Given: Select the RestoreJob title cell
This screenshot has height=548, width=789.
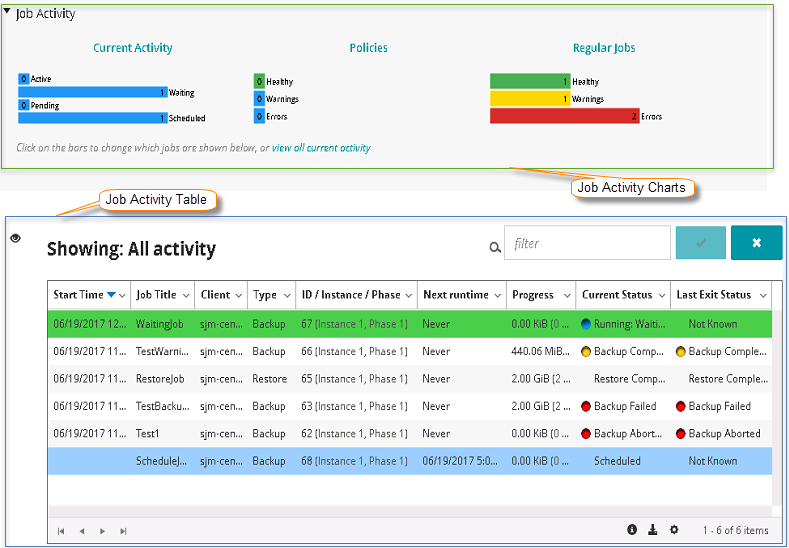Looking at the screenshot, I should [160, 379].
